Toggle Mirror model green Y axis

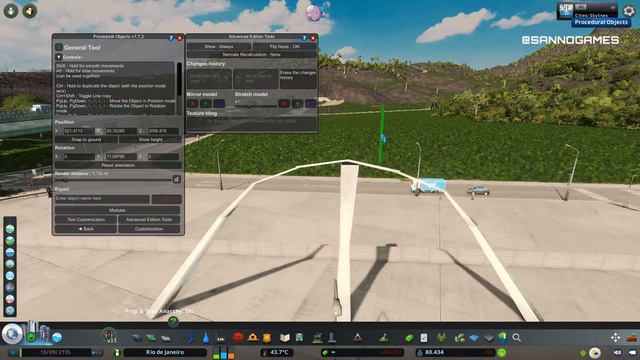coord(206,103)
